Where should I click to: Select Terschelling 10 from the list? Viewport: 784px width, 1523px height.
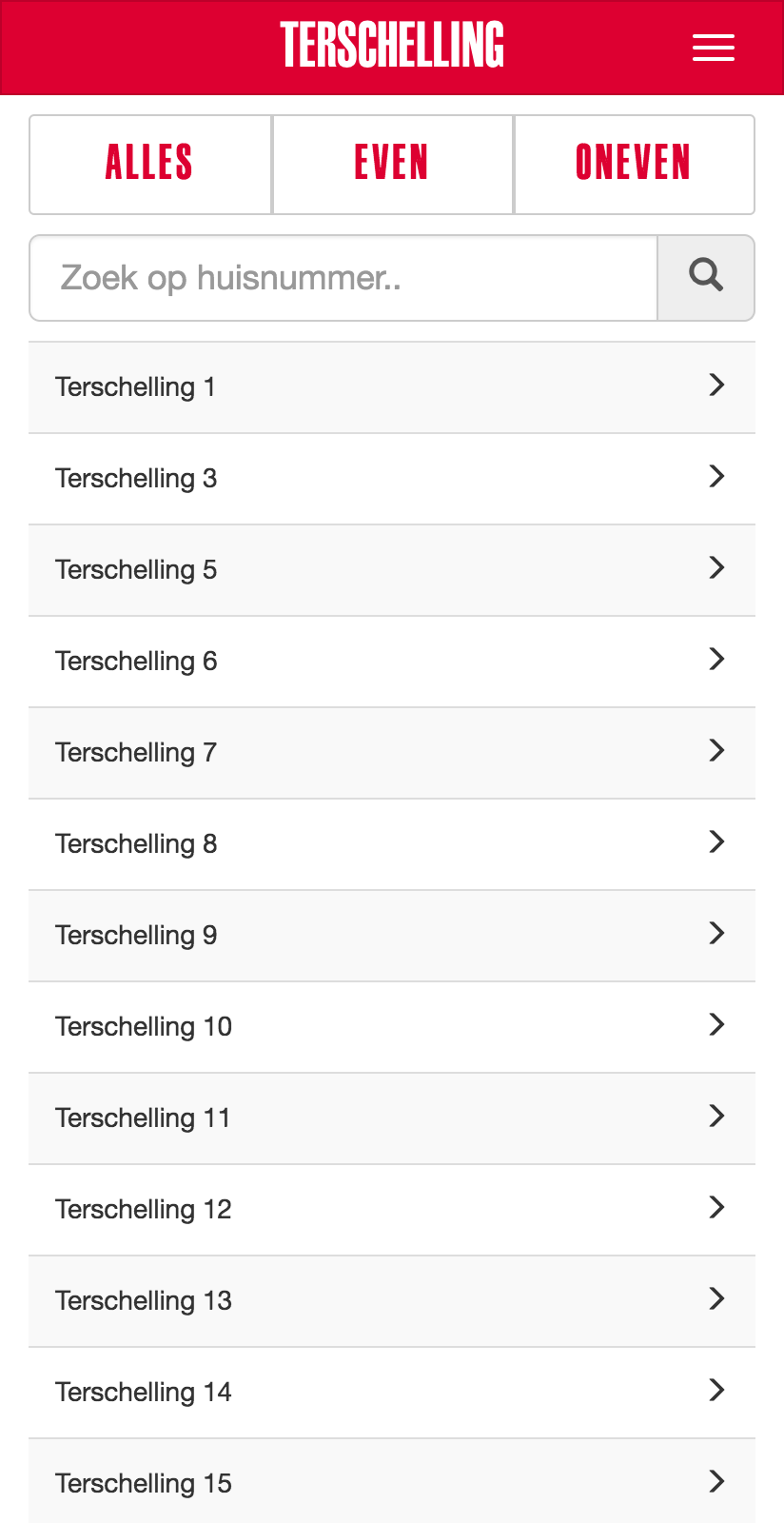point(392,1027)
